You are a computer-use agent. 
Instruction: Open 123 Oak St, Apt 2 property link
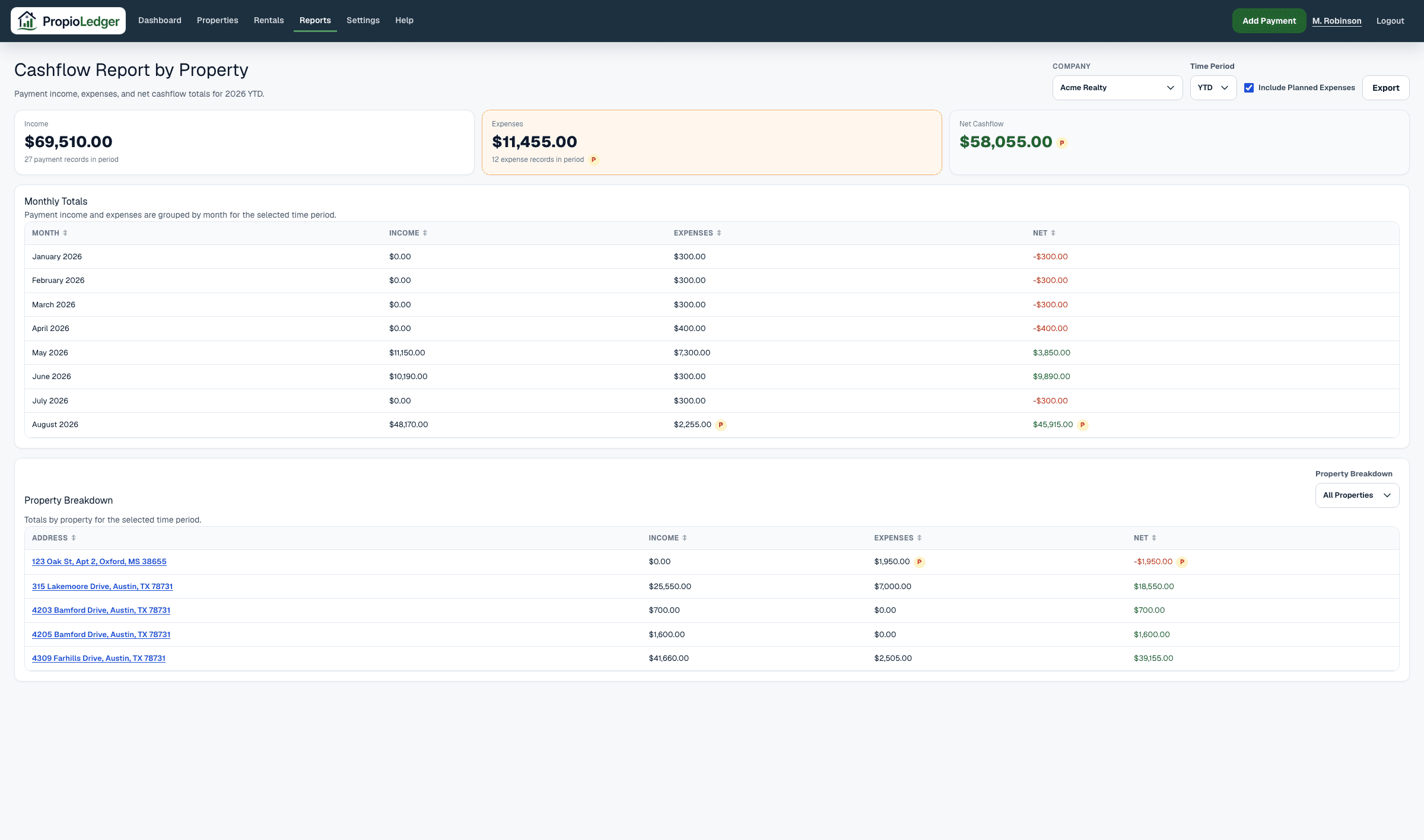tap(99, 562)
